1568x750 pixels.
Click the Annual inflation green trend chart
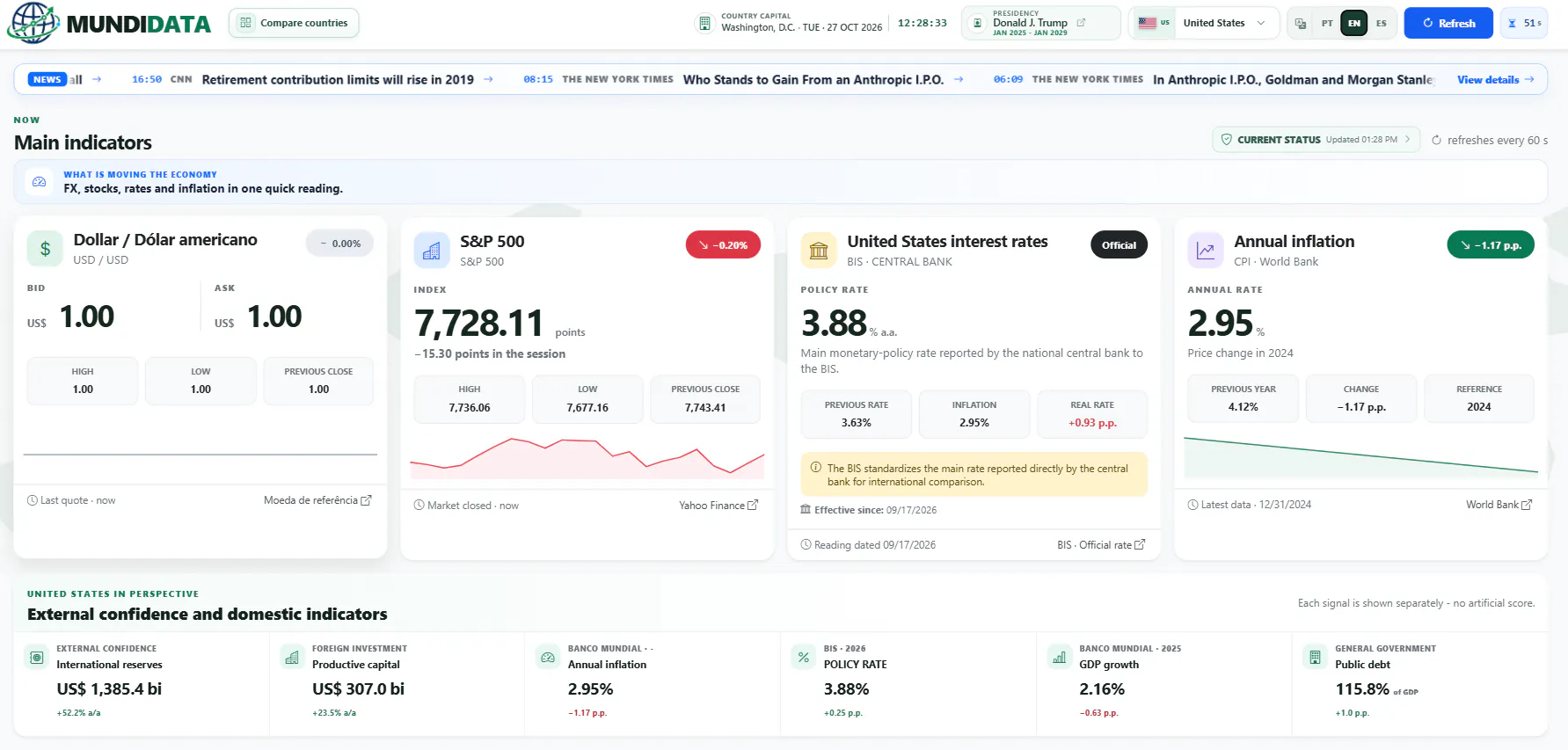1361,456
